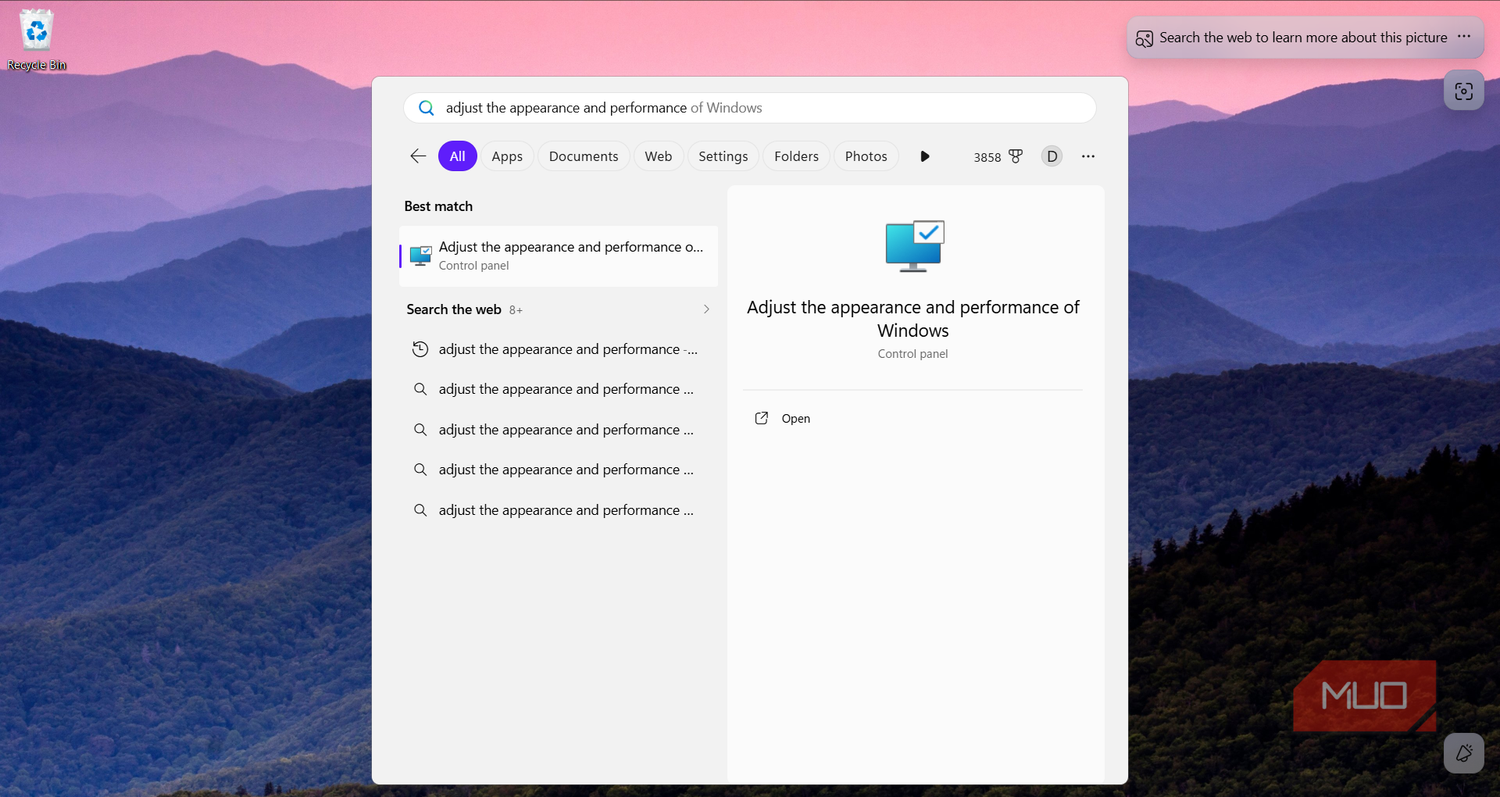Show more filters with the play arrow
This screenshot has height=797, width=1500.
(x=925, y=156)
